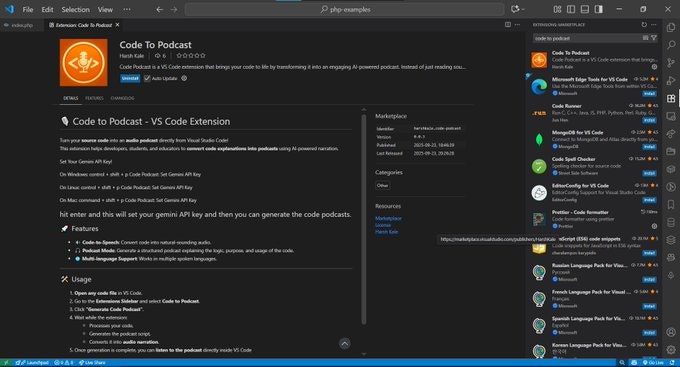The height and width of the screenshot is (367, 680).
Task: Click the Extensions icon in the activity bar
Action: pyautogui.click(x=671, y=98)
